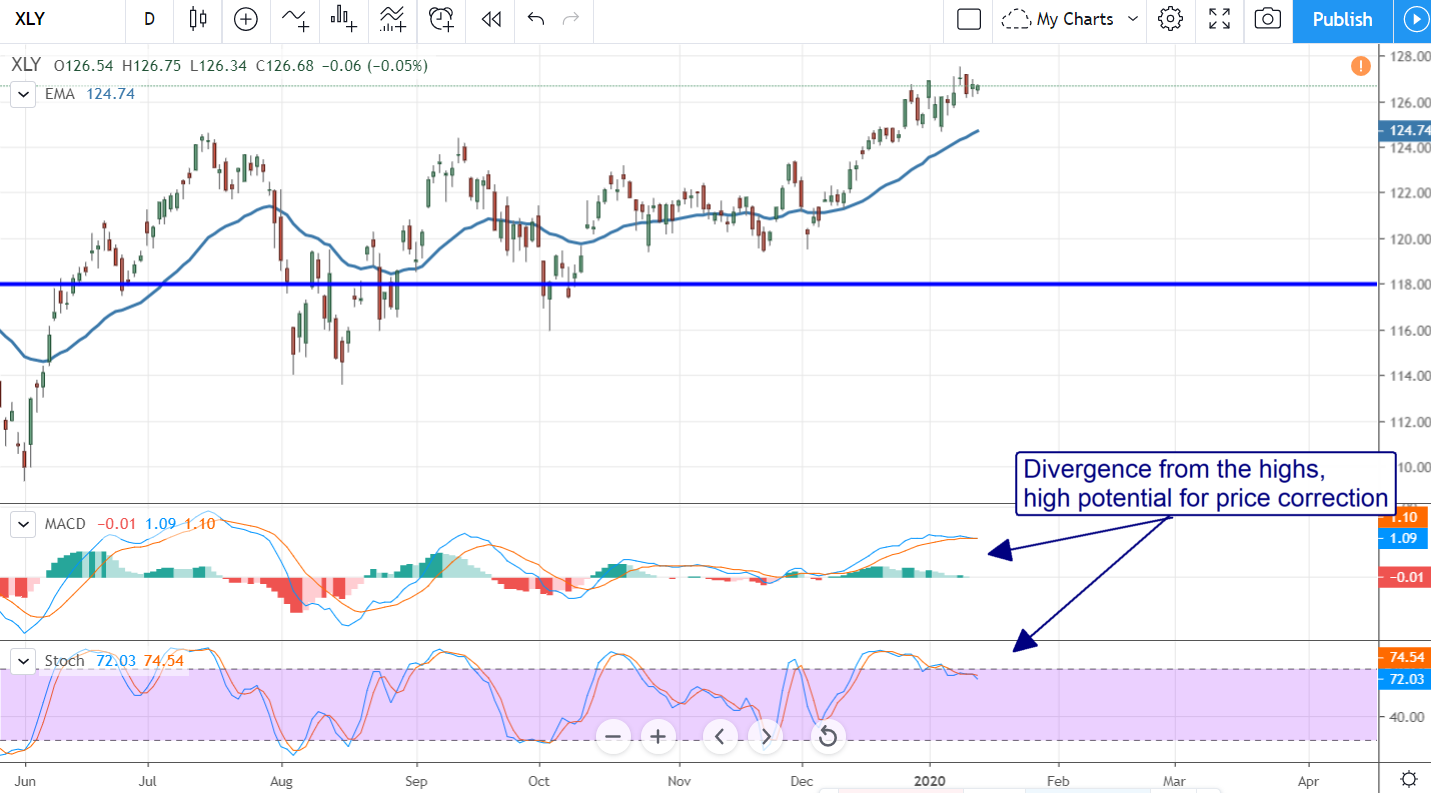Click the 72.03 Stoch value label on axis

pos(1405,679)
